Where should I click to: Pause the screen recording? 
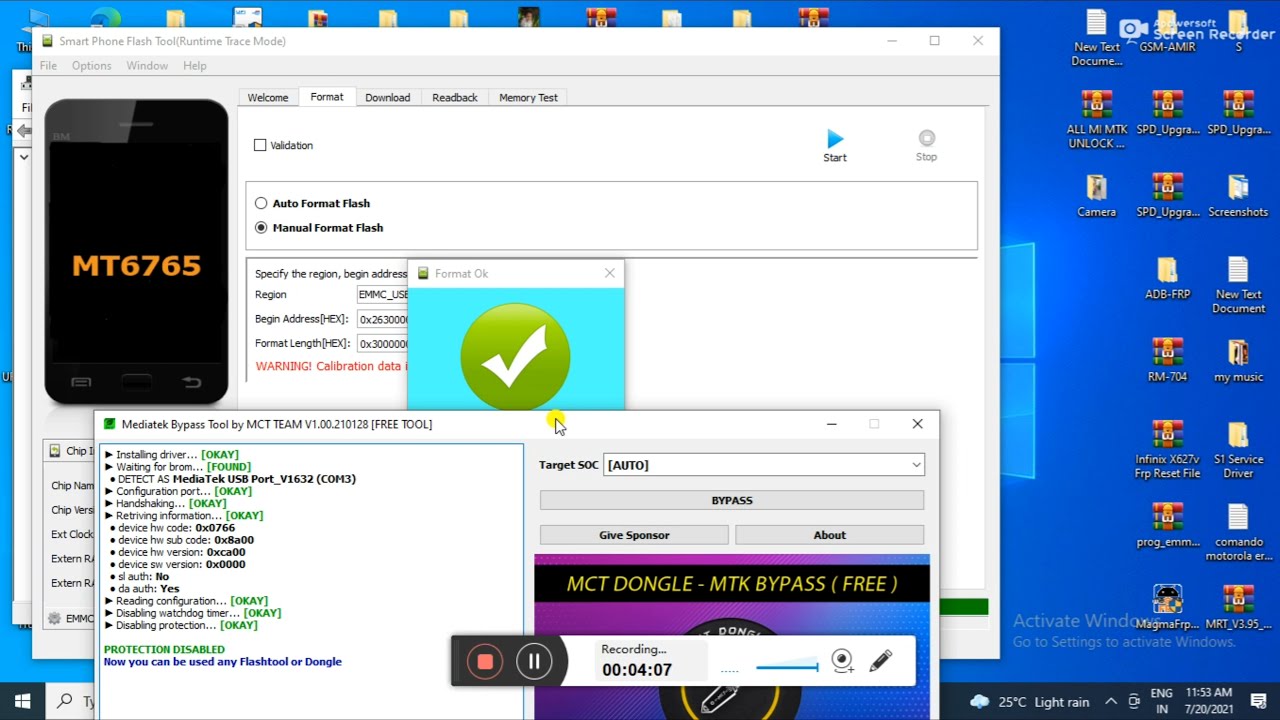pos(534,661)
